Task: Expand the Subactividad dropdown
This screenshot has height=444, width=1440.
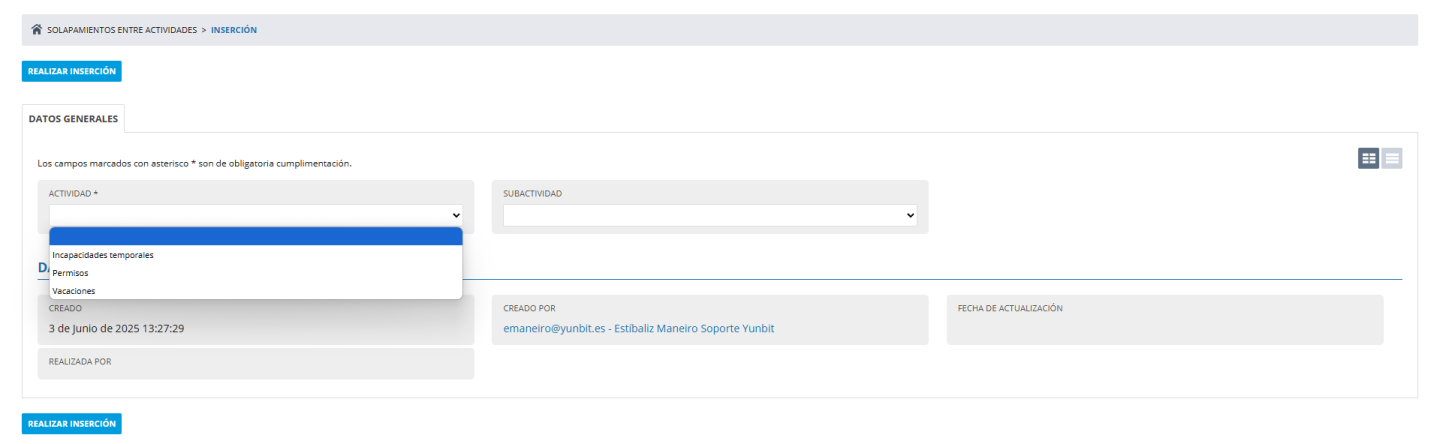Action: (709, 215)
